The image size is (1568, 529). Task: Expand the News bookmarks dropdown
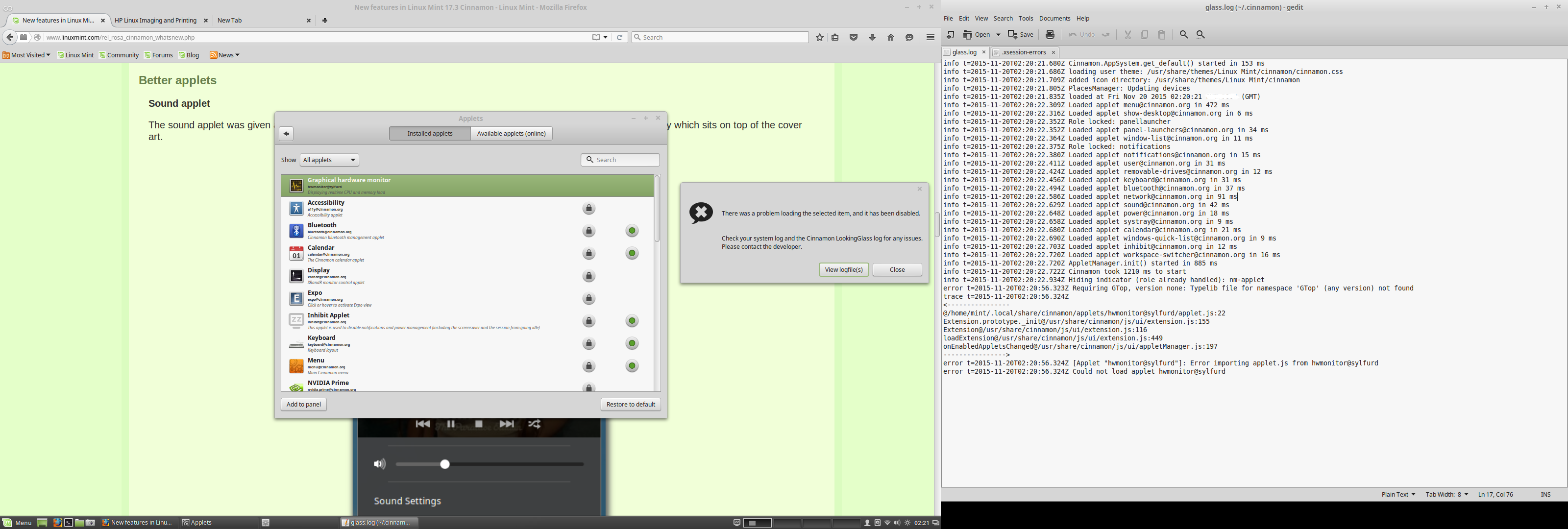(x=224, y=55)
